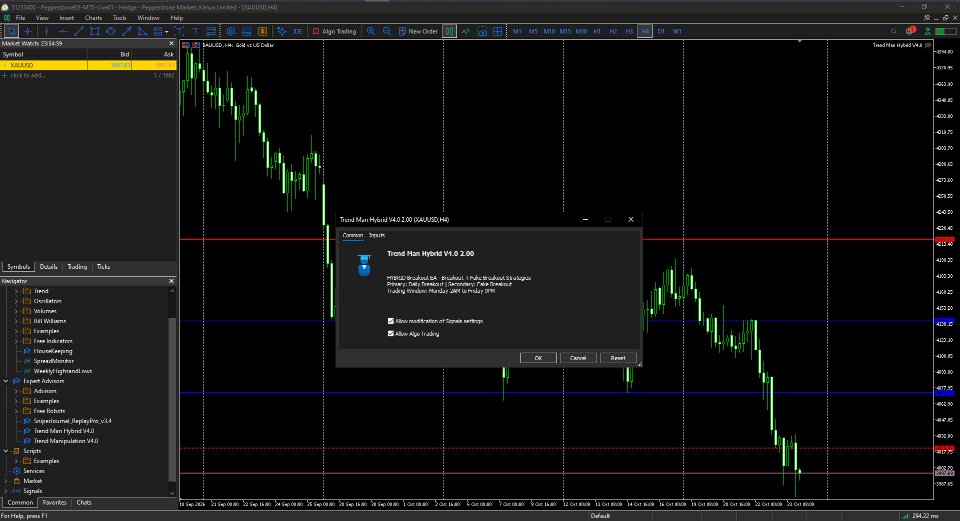Screen dimensions: 960x521
Task: Toggle the Algo Trading toolbar button
Action: 334,31
